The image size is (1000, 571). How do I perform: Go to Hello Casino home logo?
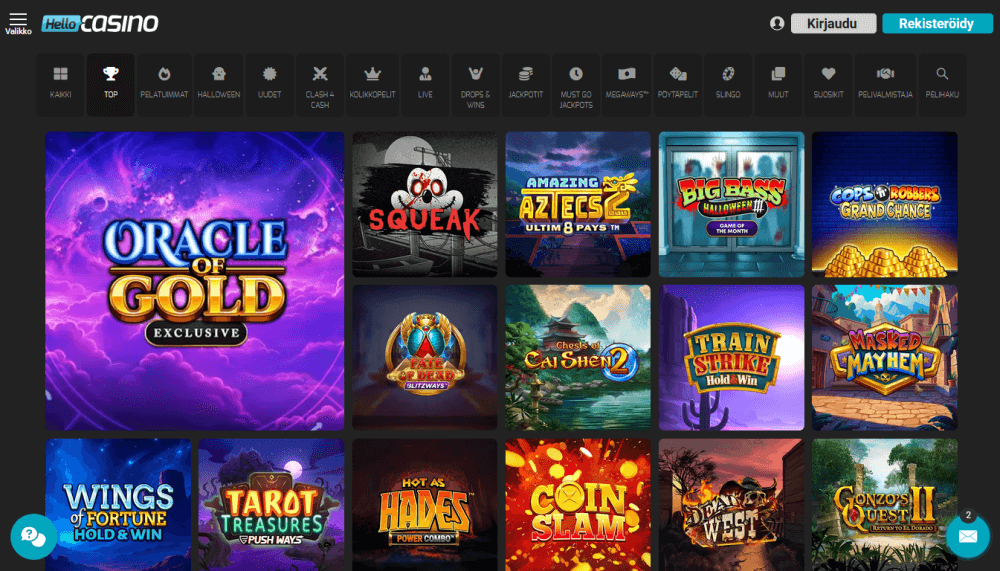tap(100, 23)
